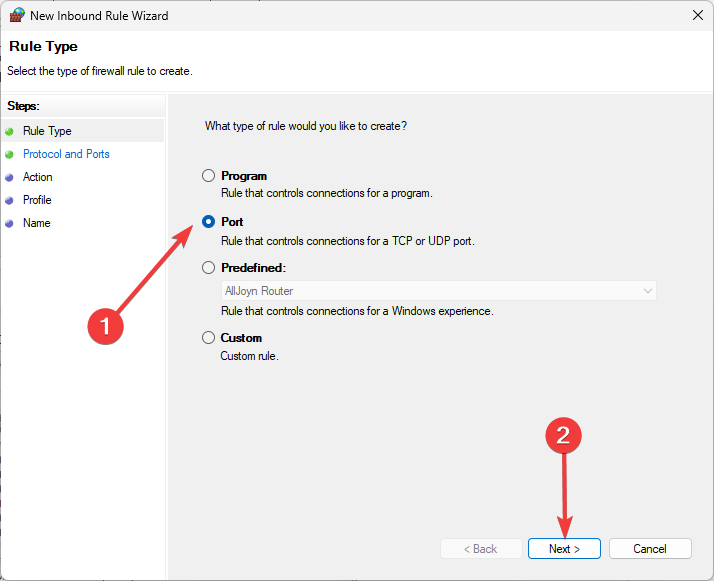Screen dimensions: 714x581
Task: Close the New Inbound Rule Wizard window
Action: [697, 15]
